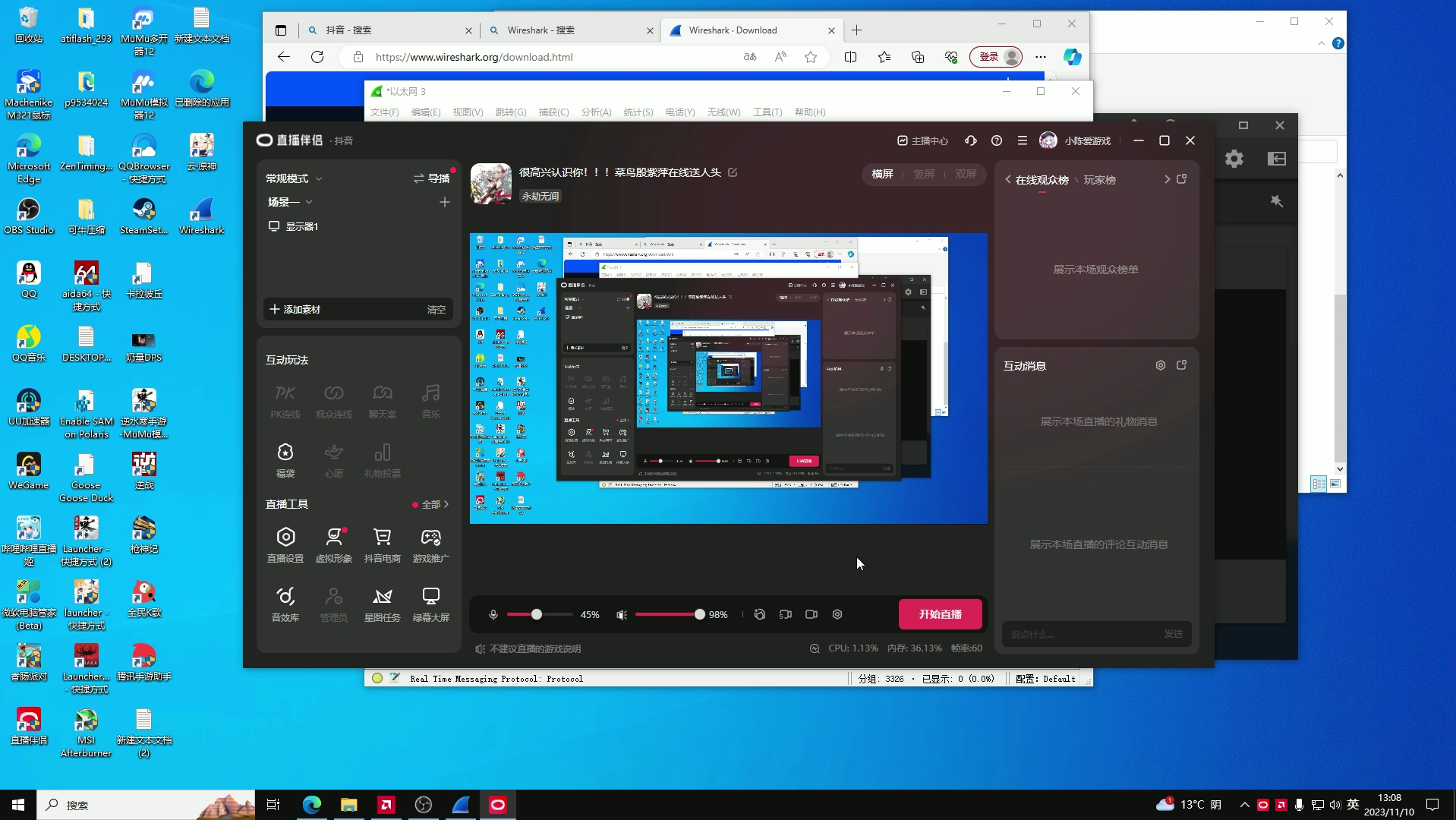Click 发送 send button in chat box
The width and height of the screenshot is (1456, 820).
[1174, 634]
